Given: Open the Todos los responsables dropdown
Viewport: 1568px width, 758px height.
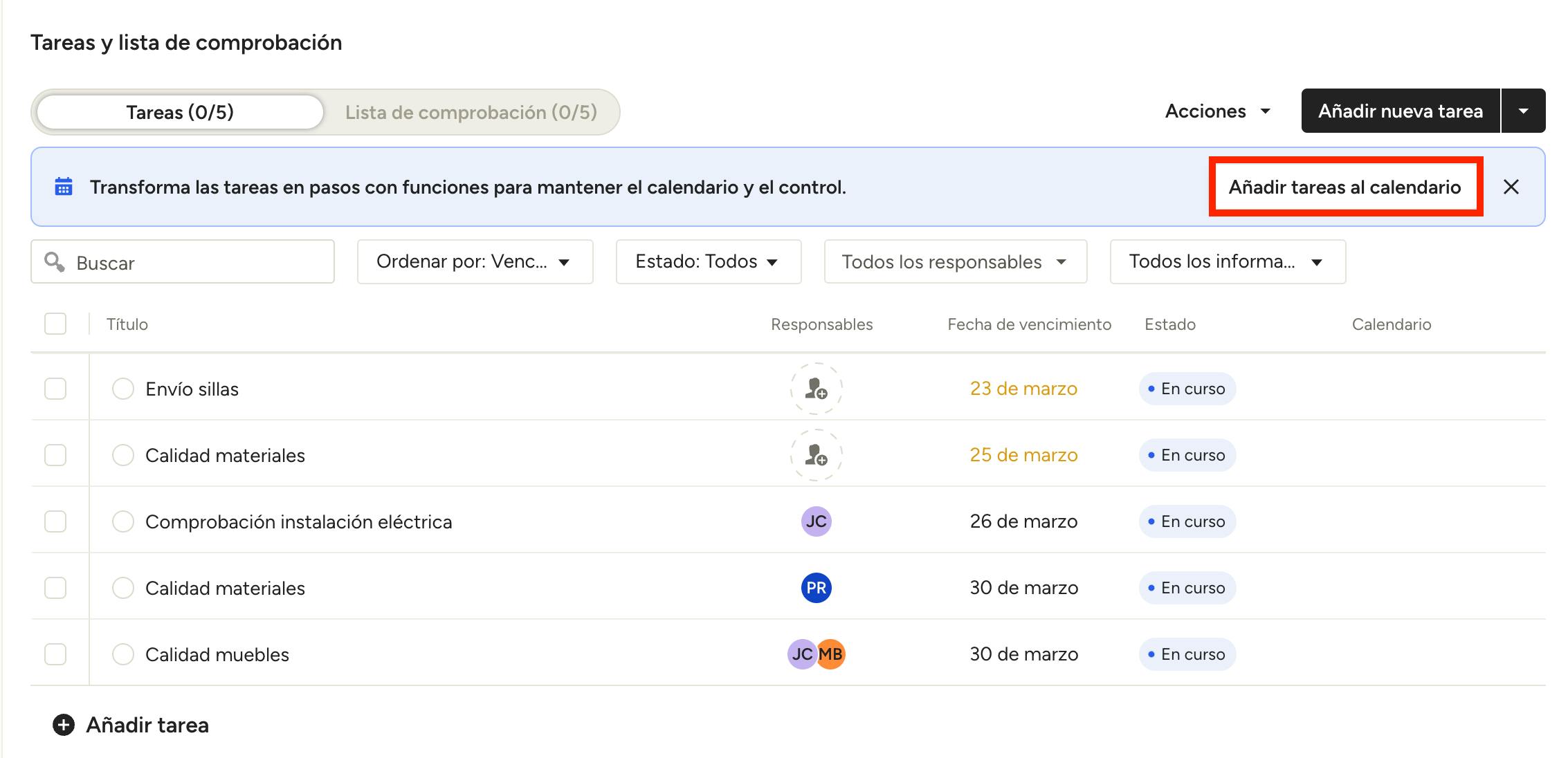Looking at the screenshot, I should pyautogui.click(x=955, y=261).
